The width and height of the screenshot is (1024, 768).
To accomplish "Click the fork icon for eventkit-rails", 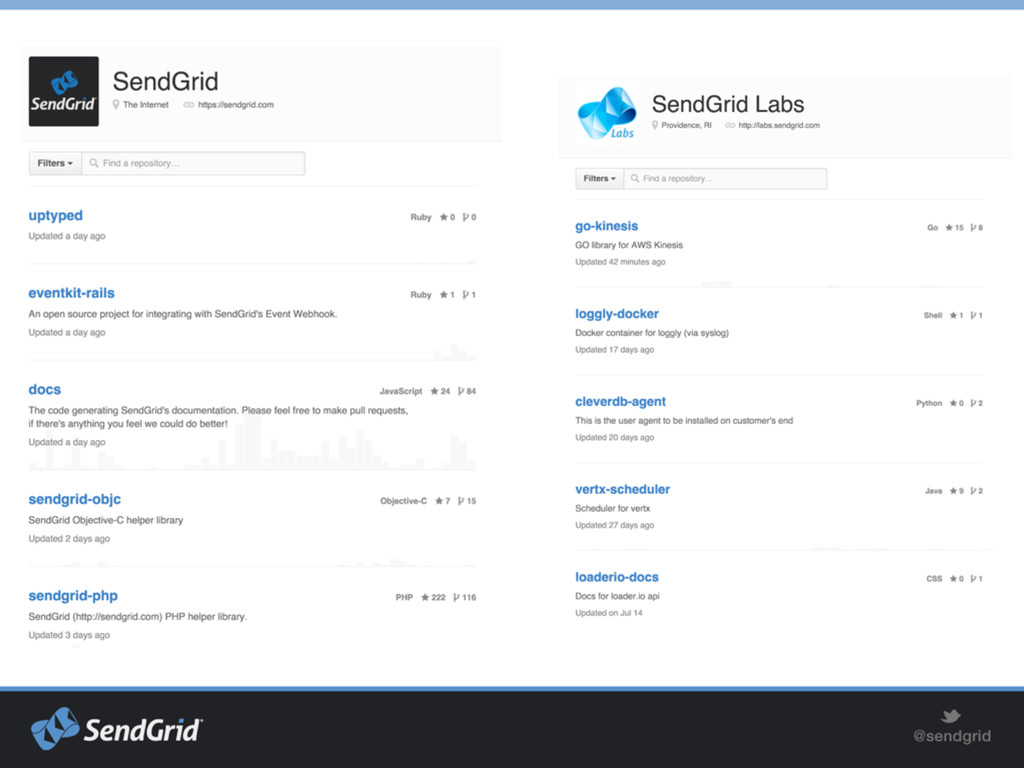I will pos(466,295).
